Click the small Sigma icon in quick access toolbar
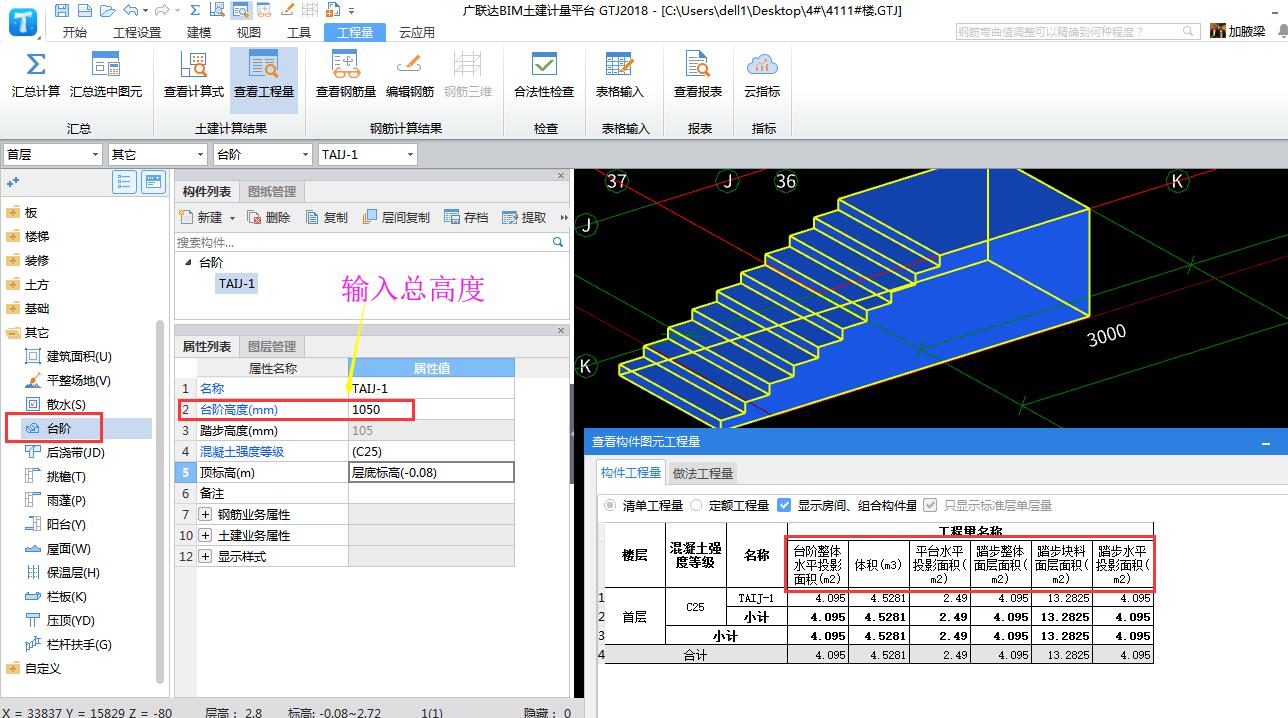The width and height of the screenshot is (1288, 718). tap(194, 11)
